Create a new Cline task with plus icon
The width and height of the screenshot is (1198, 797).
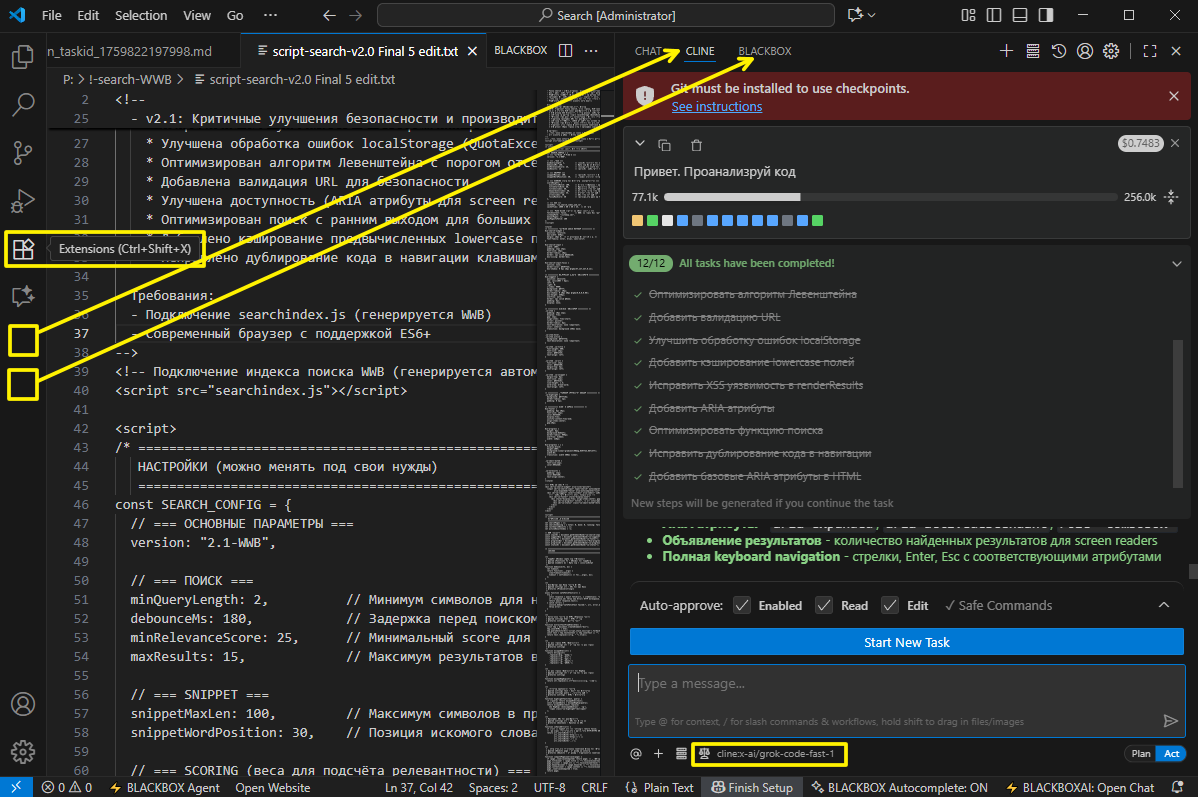[x=1006, y=50]
